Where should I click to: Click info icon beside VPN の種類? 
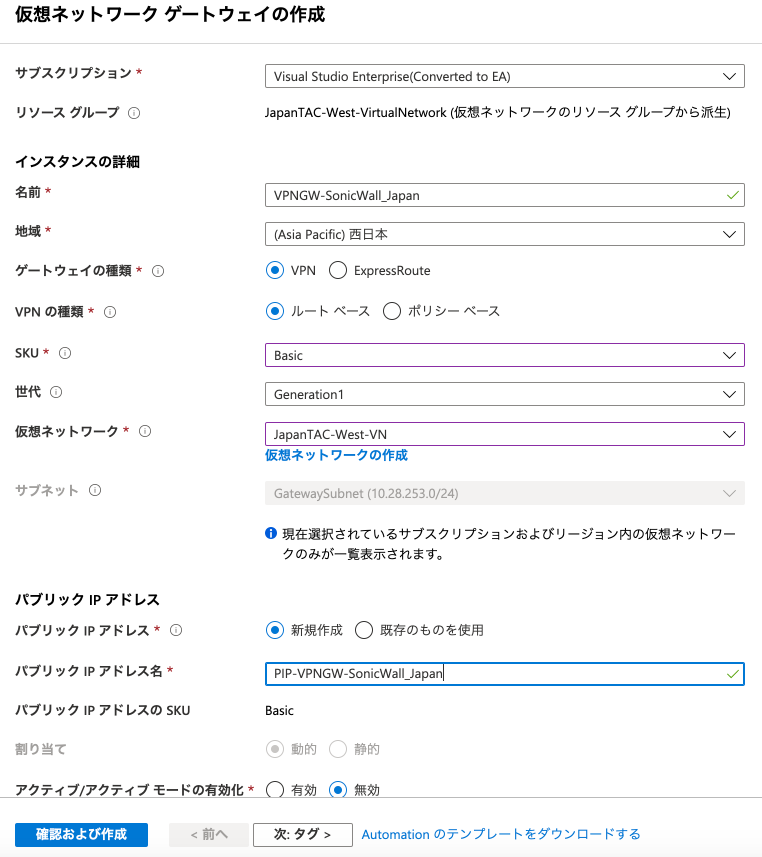point(110,312)
